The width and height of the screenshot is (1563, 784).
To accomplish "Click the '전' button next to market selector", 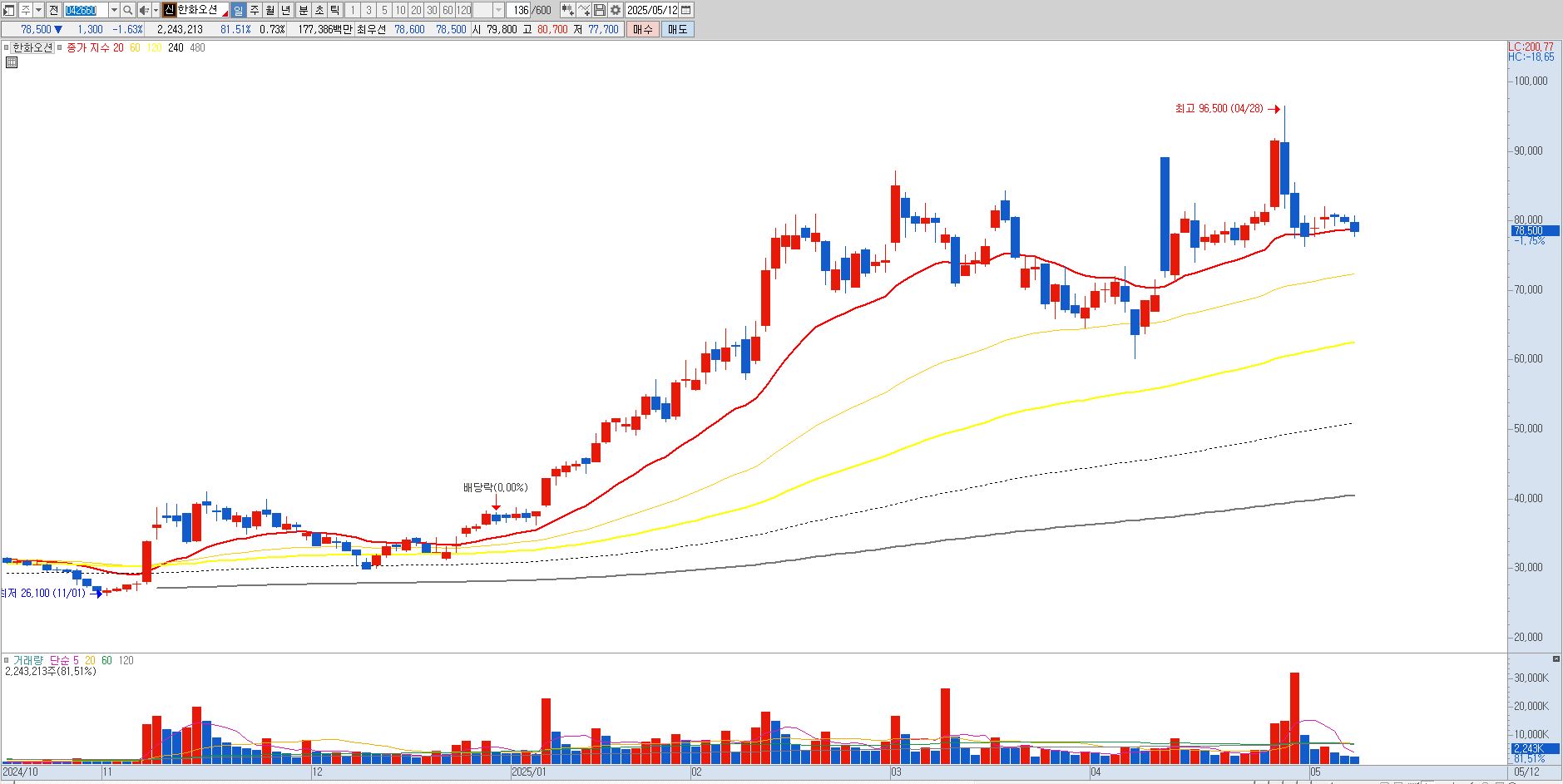I will point(53,10).
